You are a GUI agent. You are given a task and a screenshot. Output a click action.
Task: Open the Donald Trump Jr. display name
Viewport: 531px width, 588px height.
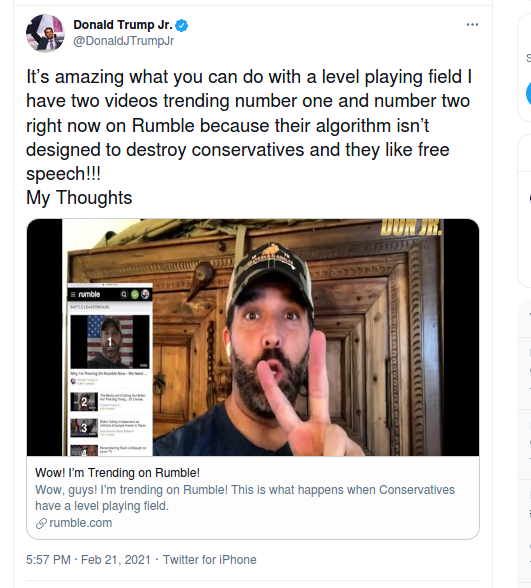coord(123,25)
